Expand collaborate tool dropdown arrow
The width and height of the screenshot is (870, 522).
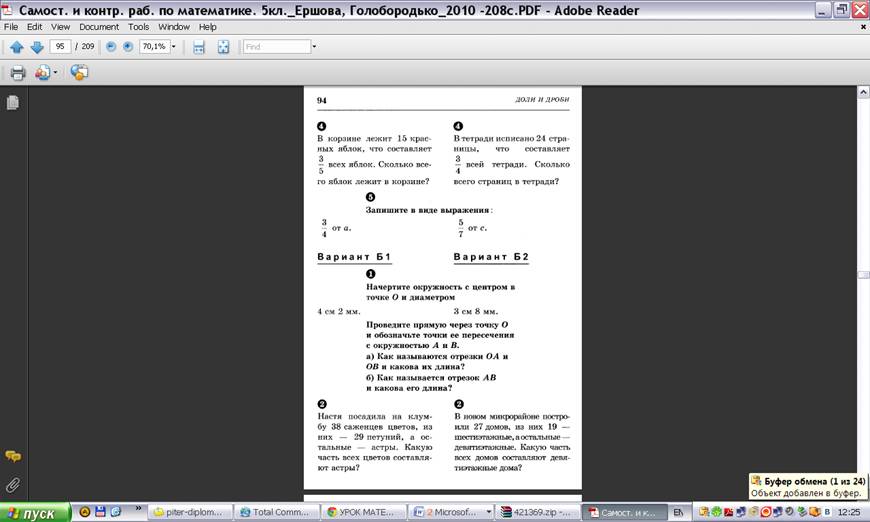(x=55, y=73)
